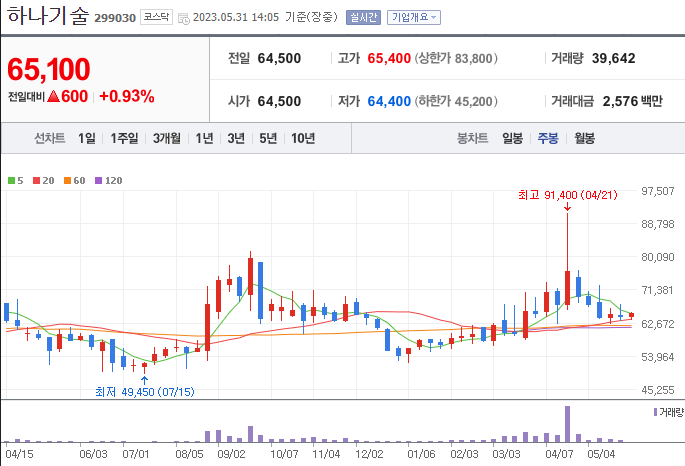This screenshot has width=685, height=466.
Task: Click the 최저 49,450 (07/15) annotation
Action: [145, 392]
